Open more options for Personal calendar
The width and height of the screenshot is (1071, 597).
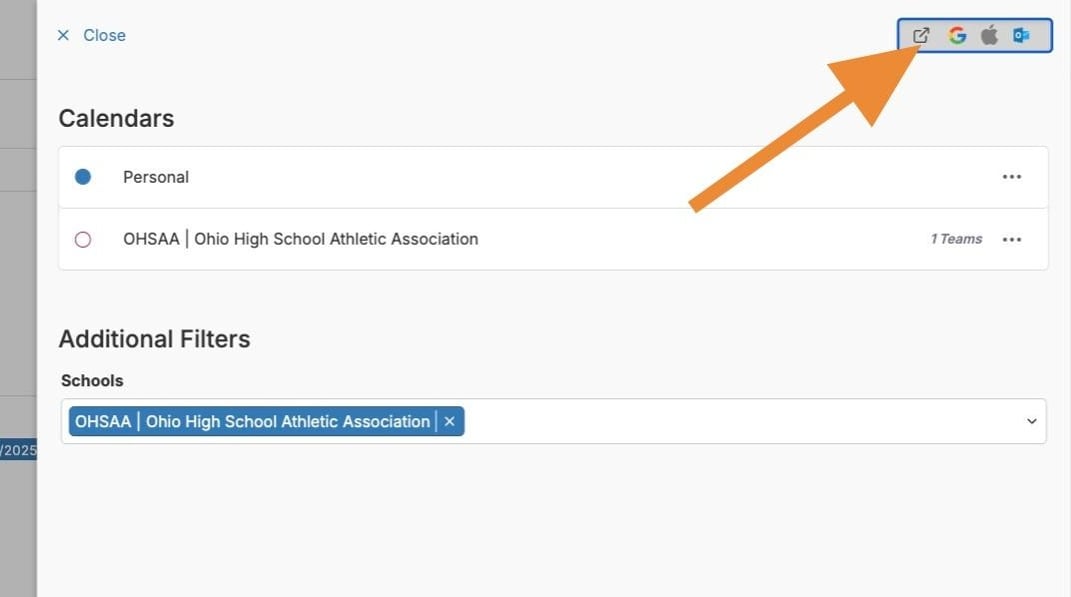(1012, 177)
